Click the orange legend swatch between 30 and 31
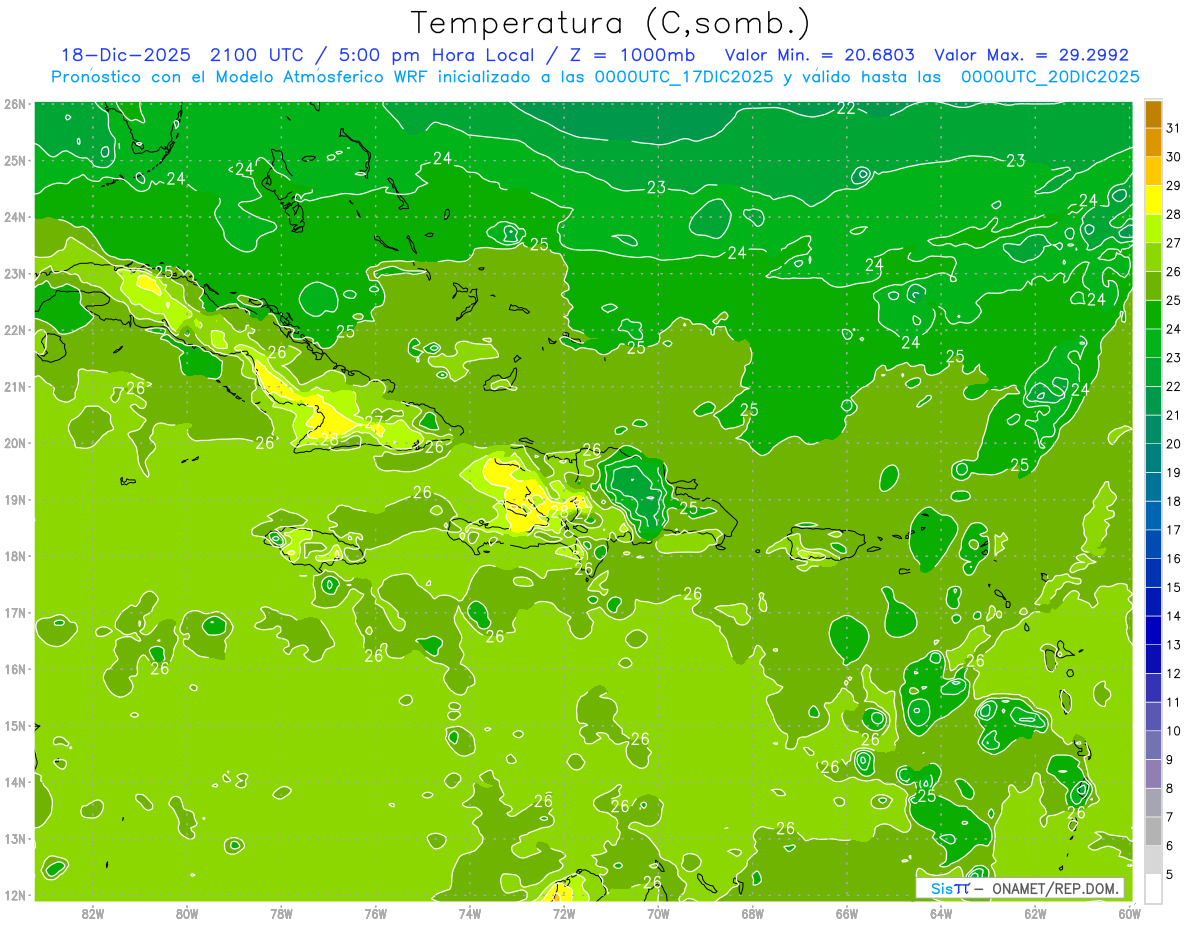1200x927 pixels. pos(1153,143)
